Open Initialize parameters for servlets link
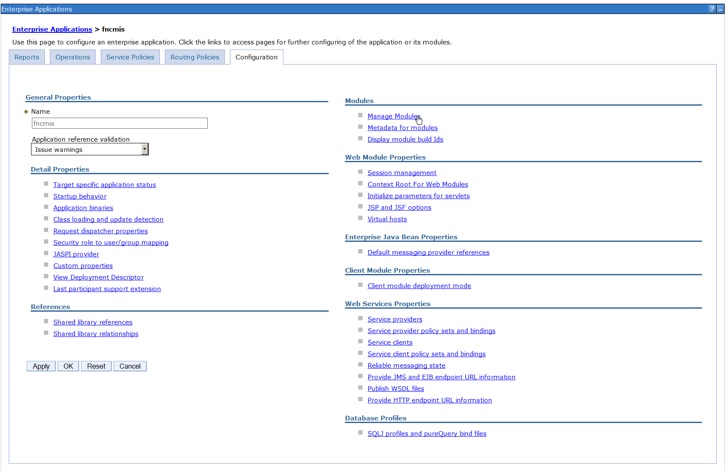The width and height of the screenshot is (727, 471). click(x=418, y=196)
